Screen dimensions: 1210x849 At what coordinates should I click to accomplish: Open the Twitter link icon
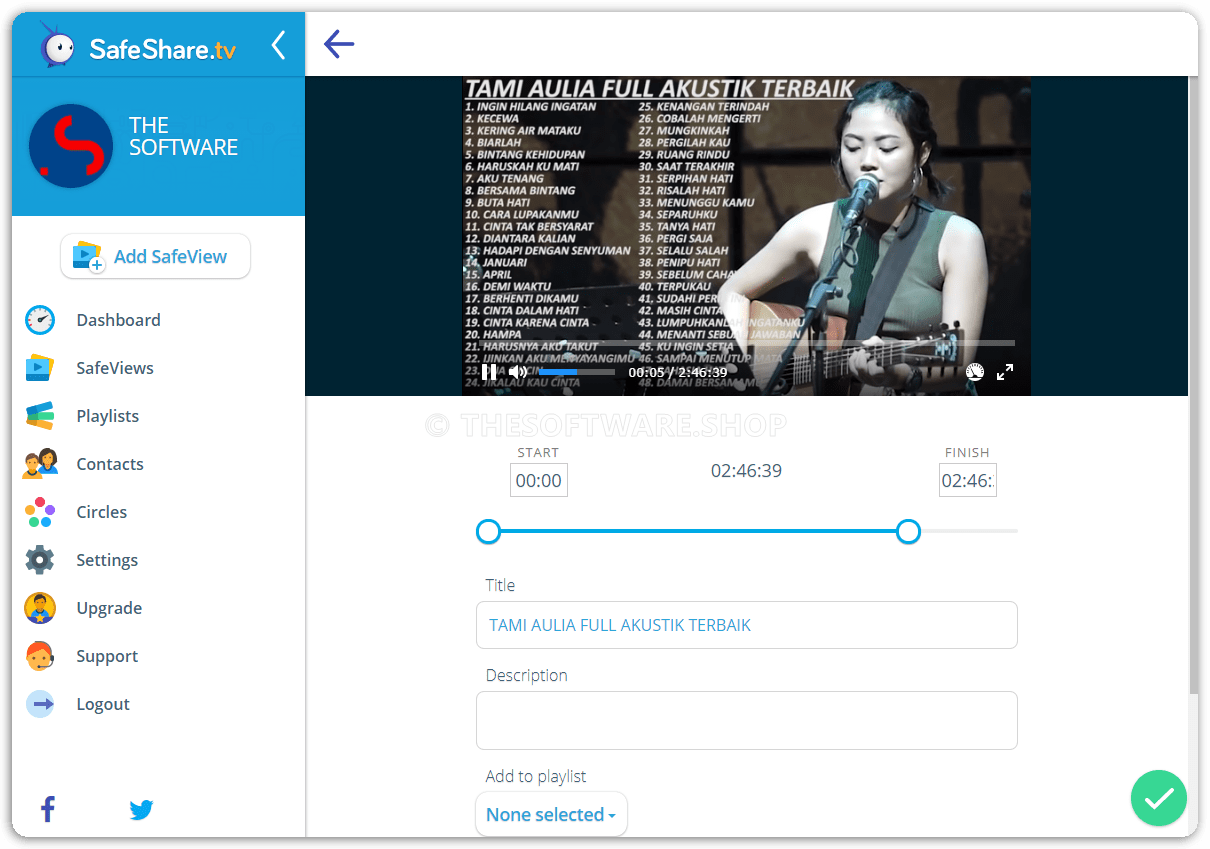(141, 809)
